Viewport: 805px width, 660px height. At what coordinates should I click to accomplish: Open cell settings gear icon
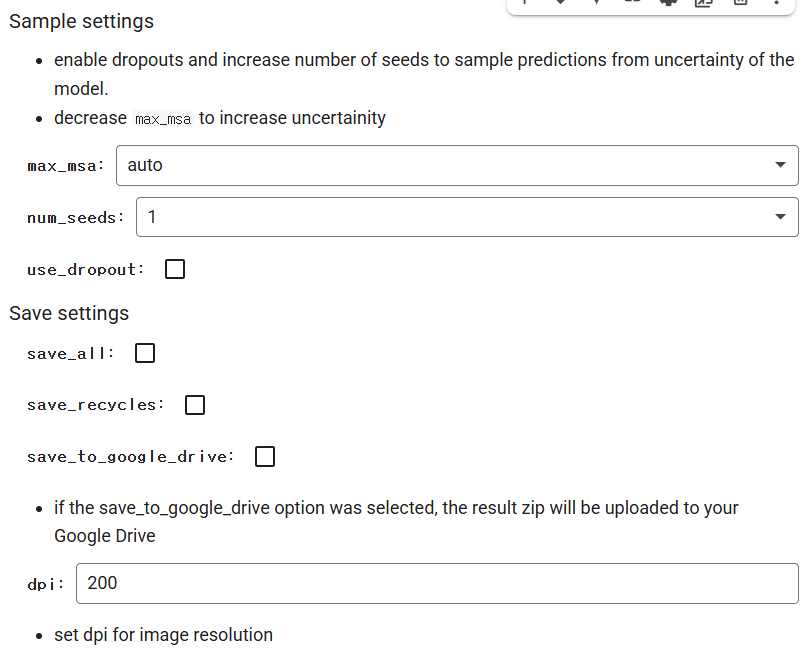pos(668,2)
